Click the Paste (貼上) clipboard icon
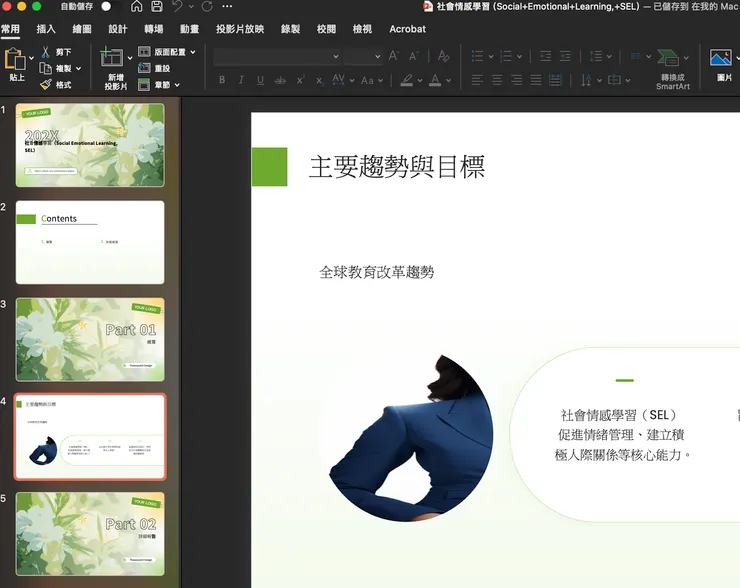Screen dimensions: 740x588 click(15, 59)
